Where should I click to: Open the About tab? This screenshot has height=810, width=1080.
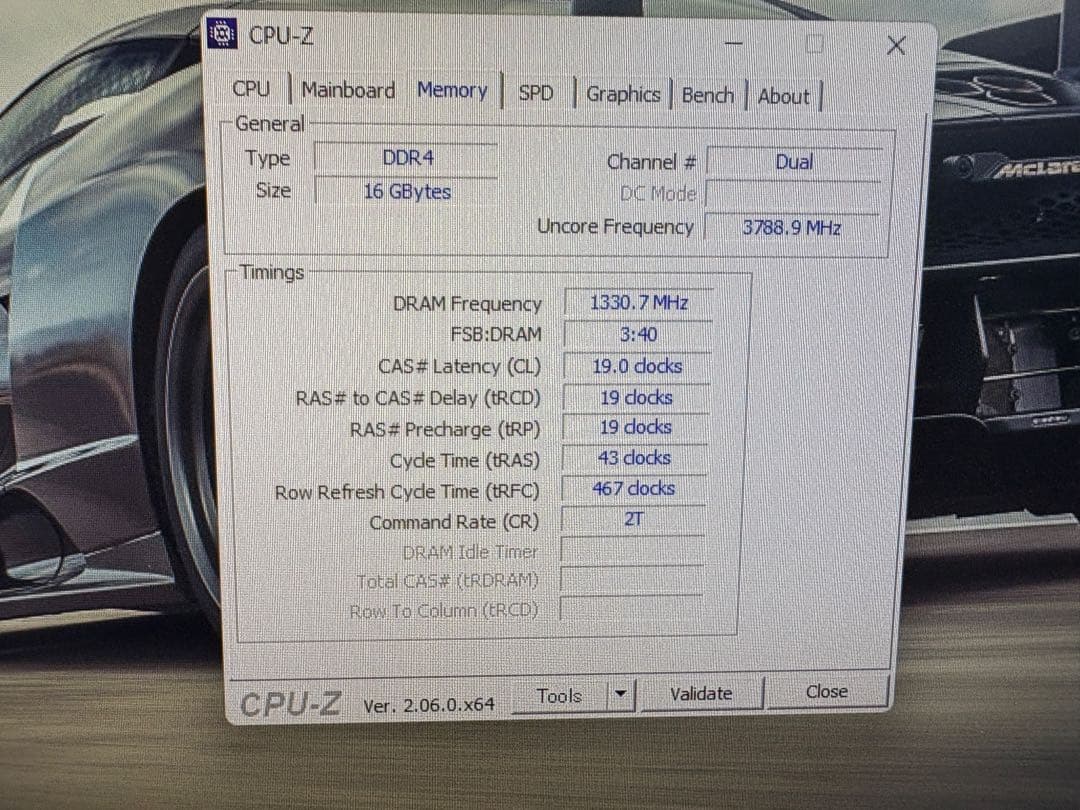784,96
